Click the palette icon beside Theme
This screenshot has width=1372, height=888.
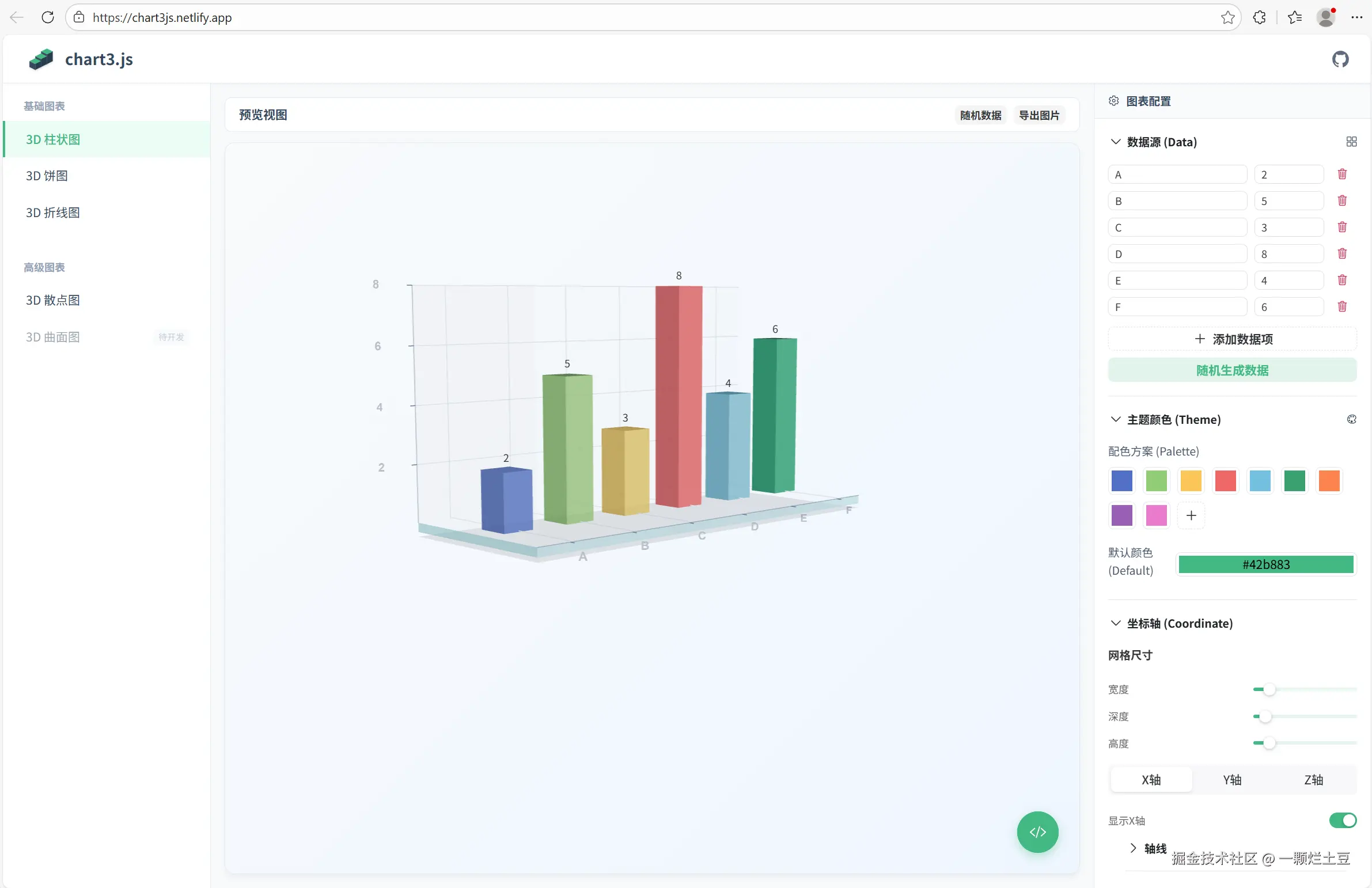[x=1351, y=419]
